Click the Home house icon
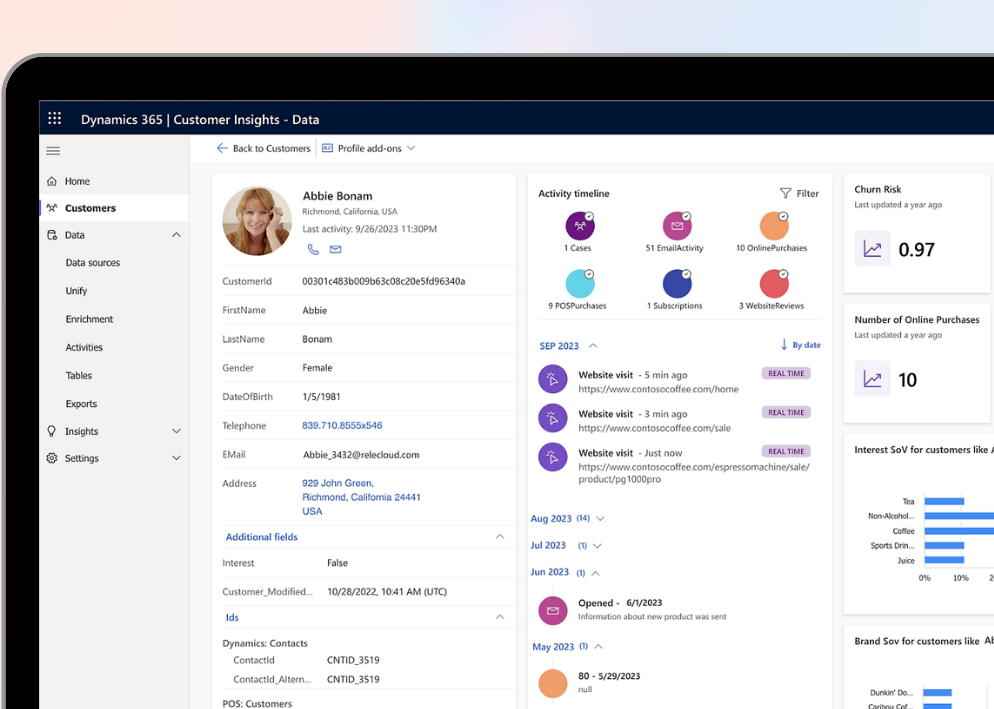This screenshot has height=709, width=994. coord(52,181)
